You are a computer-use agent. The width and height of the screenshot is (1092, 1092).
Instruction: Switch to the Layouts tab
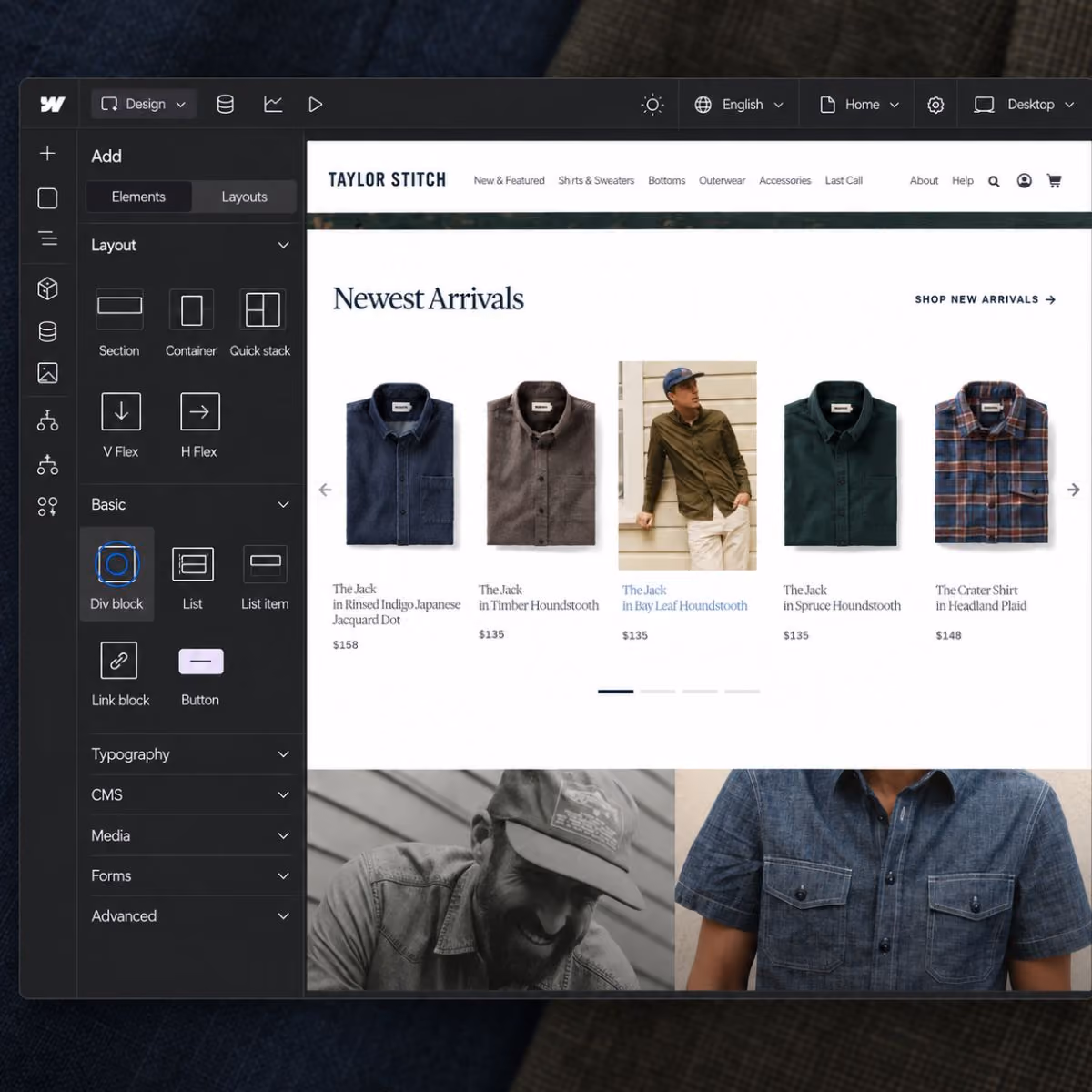tap(244, 197)
